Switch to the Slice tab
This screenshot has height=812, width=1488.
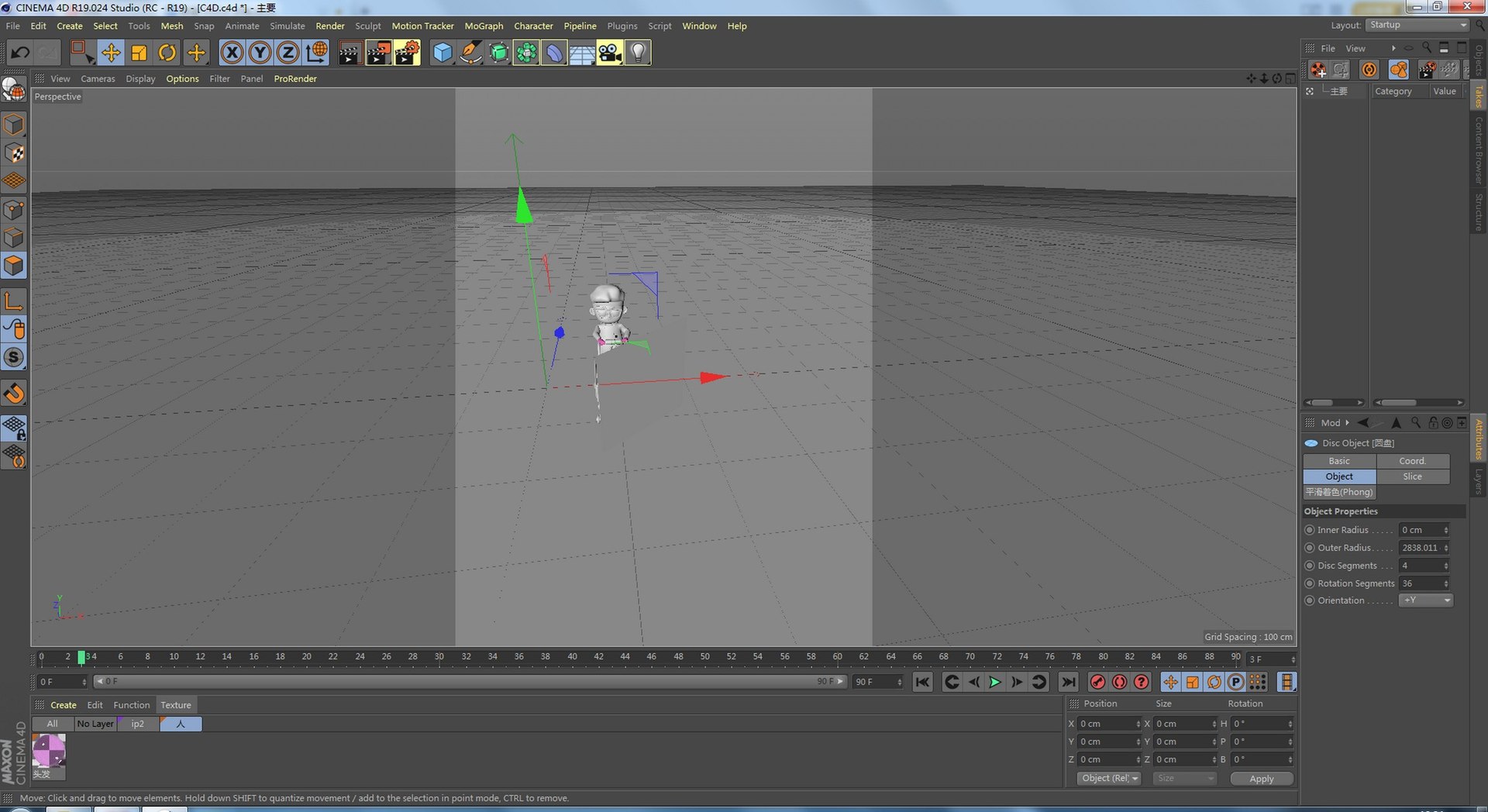(1413, 477)
